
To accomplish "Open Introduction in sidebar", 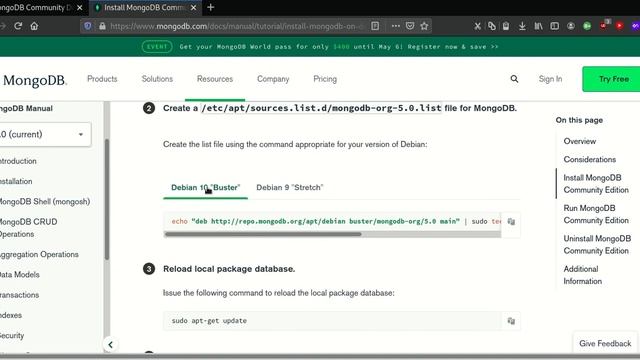I will [x=18, y=161].
